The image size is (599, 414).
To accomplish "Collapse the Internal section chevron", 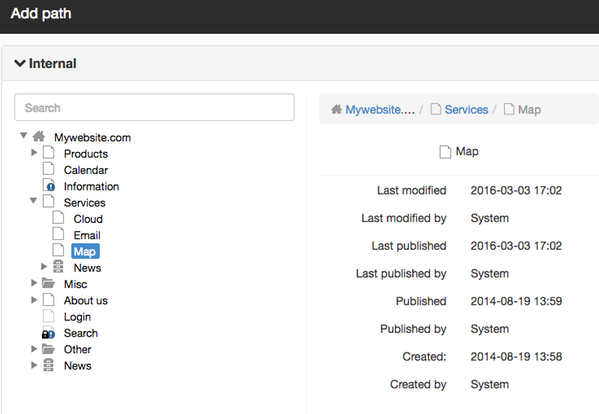I will (x=20, y=63).
